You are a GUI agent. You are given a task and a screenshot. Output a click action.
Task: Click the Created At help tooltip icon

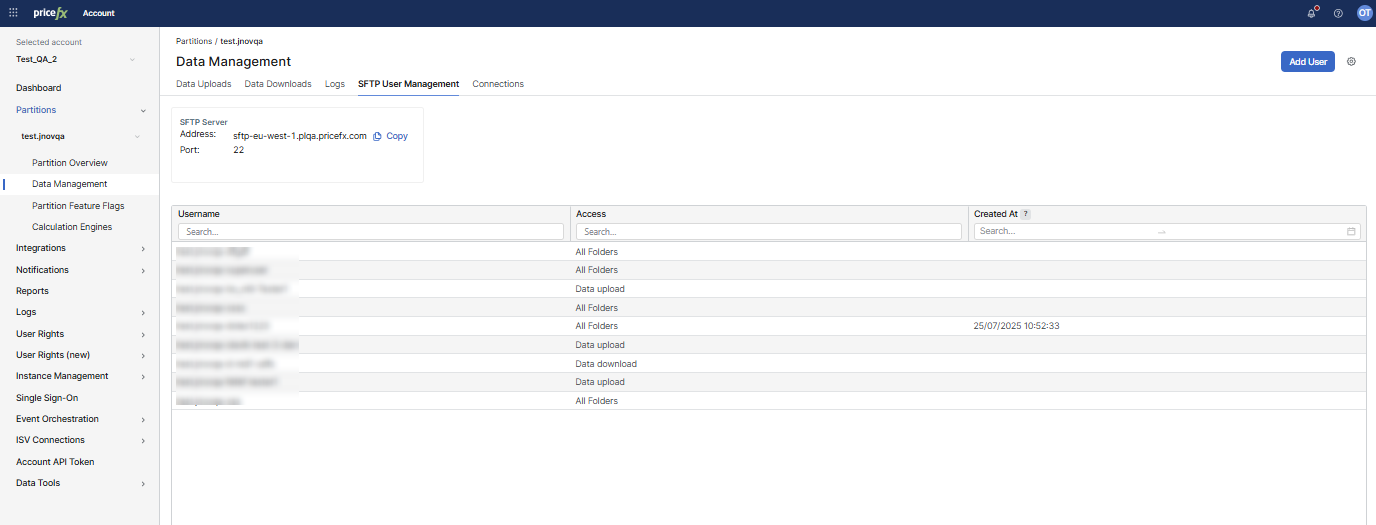tap(1025, 214)
